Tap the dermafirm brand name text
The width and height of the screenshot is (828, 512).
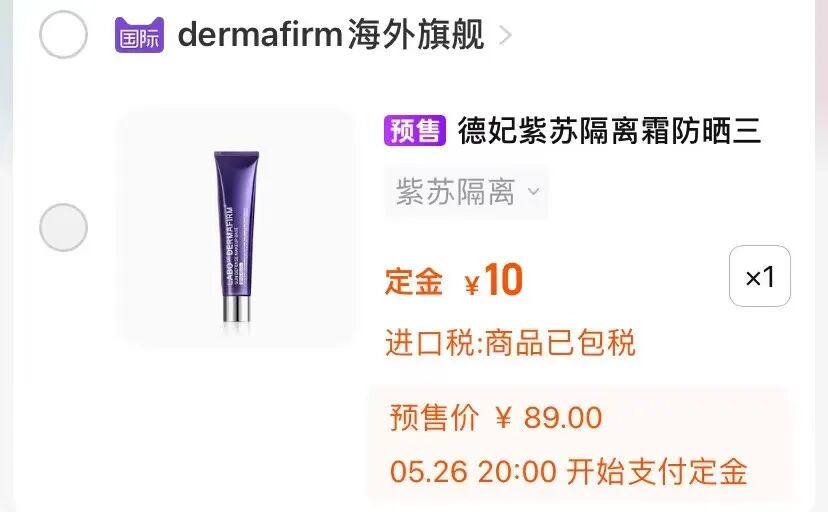click(260, 34)
